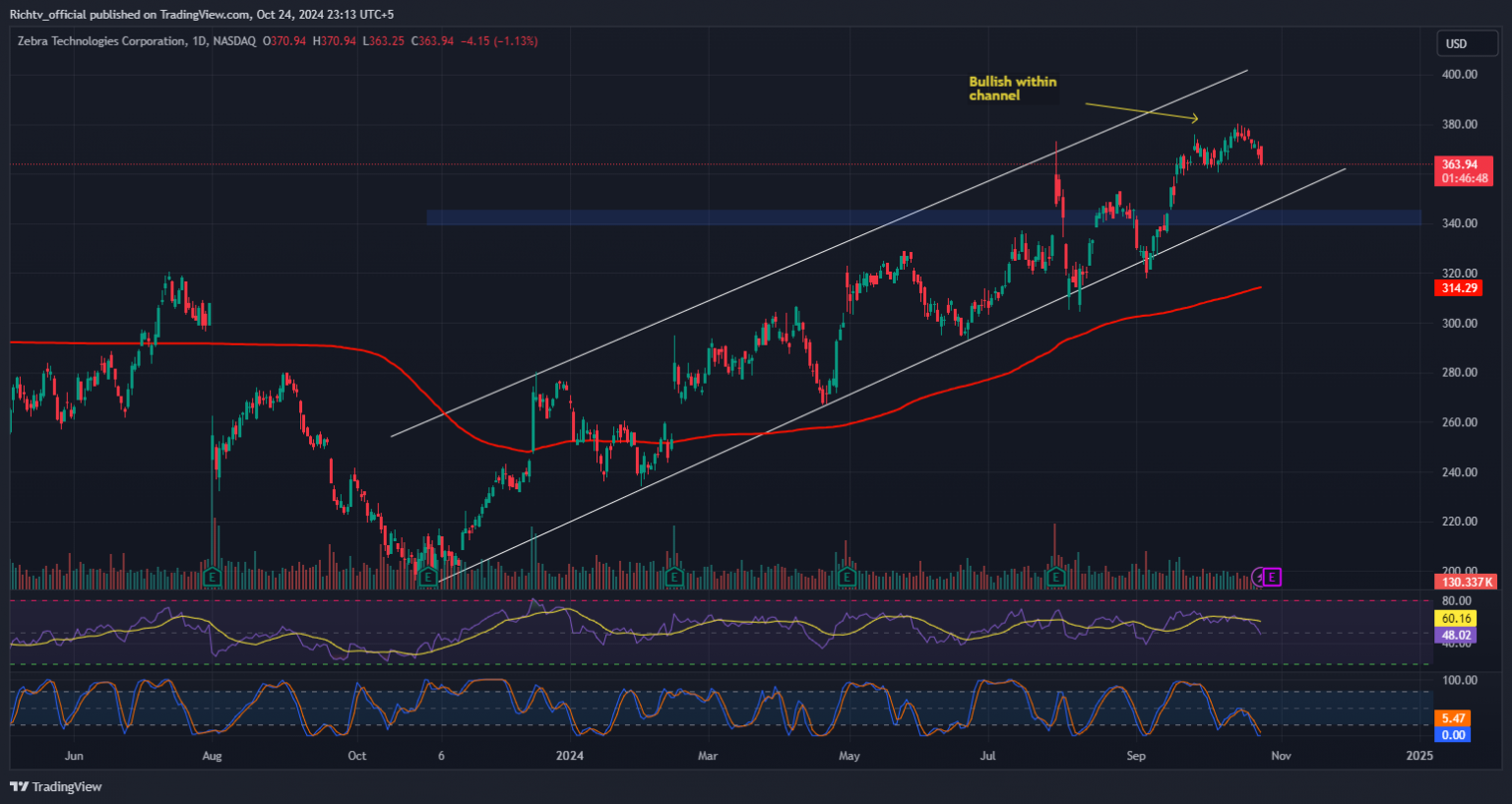Click the Zebra Technologies Corporation symbol title

pos(100,41)
